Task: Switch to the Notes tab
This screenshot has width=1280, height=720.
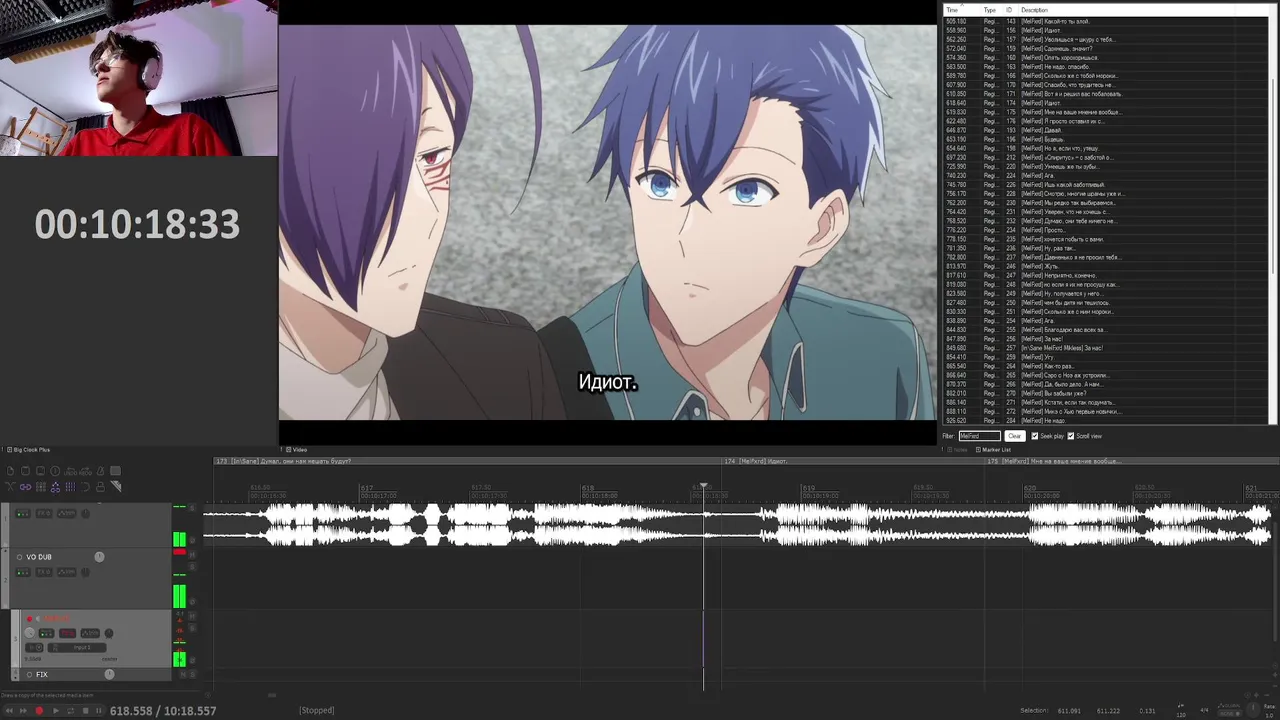Action: (958, 450)
